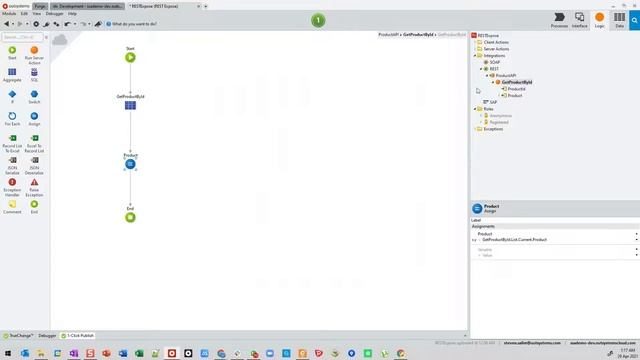This screenshot has height=360, width=640.
Task: Select the Raise Exception tool
Action: pos(34,187)
